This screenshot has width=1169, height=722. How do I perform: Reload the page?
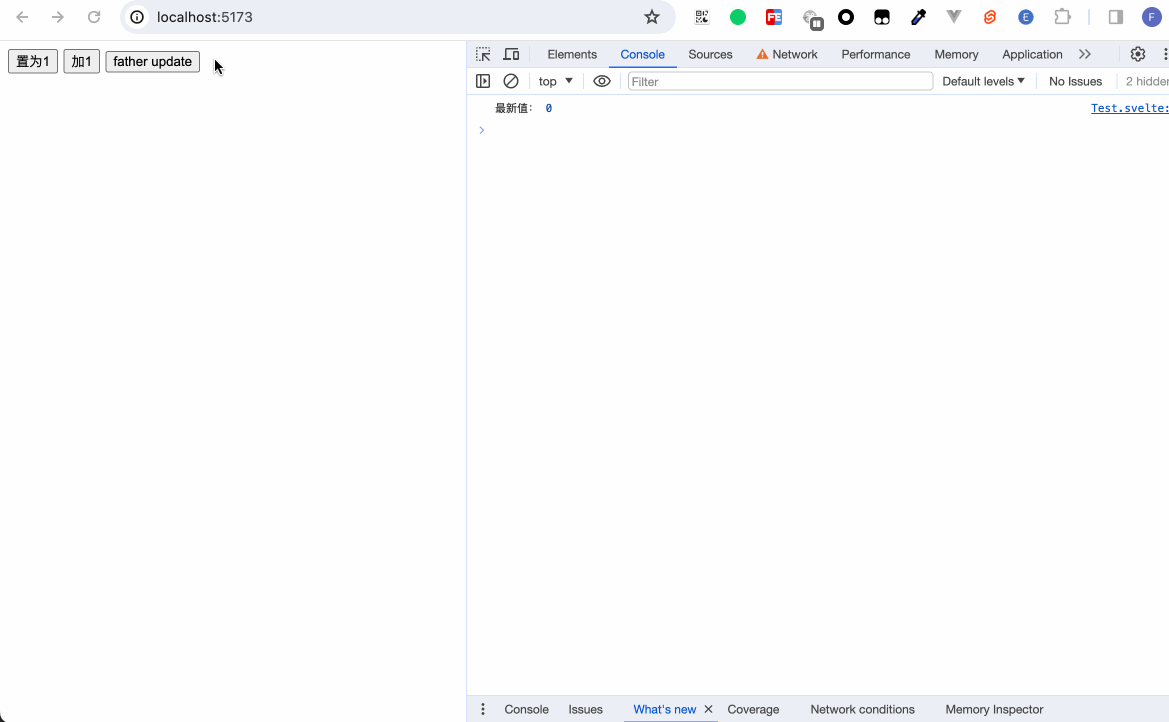[x=94, y=17]
